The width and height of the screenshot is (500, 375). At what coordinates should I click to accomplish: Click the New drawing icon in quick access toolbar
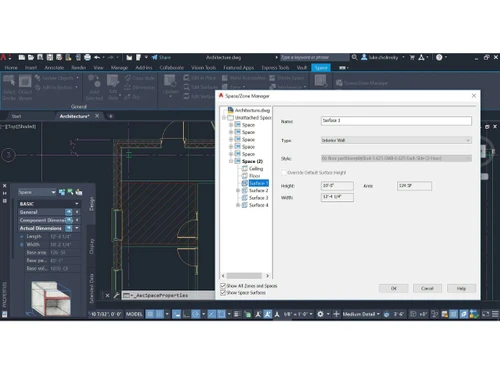point(22,57)
